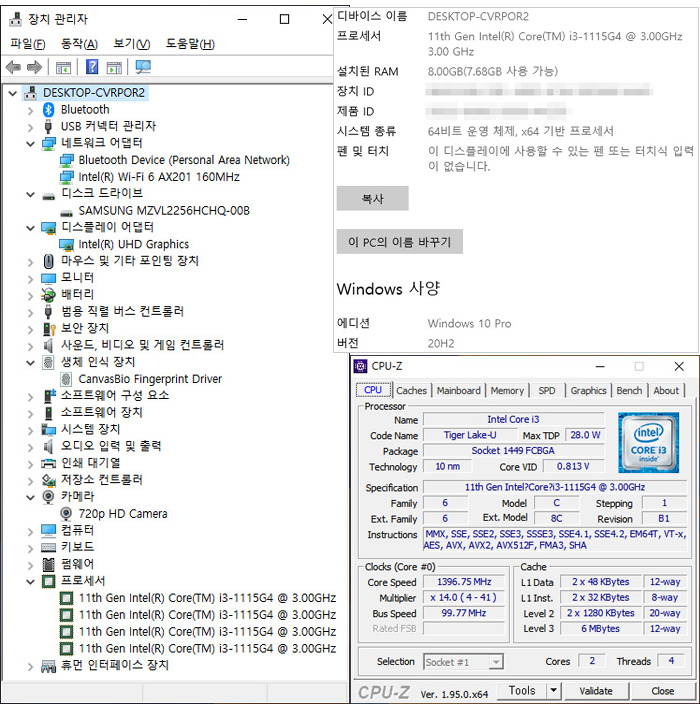
Task: Expand the Bluetooth category
Action: click(30, 110)
